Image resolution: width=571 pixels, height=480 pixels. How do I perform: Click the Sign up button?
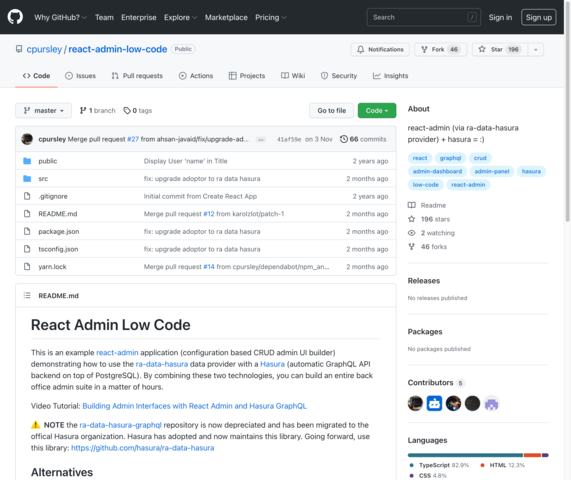539,17
